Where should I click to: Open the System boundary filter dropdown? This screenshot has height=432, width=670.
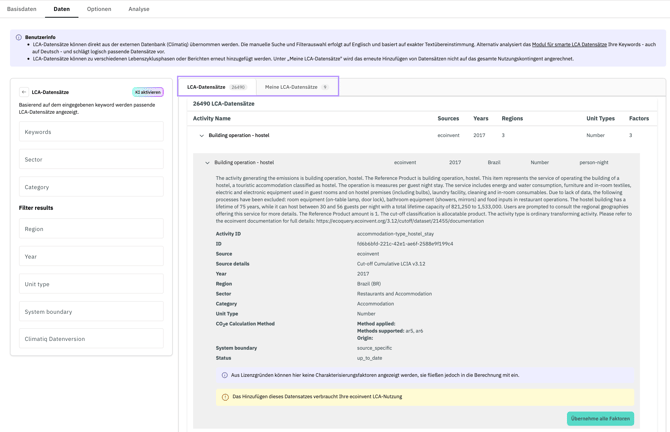coord(91,312)
